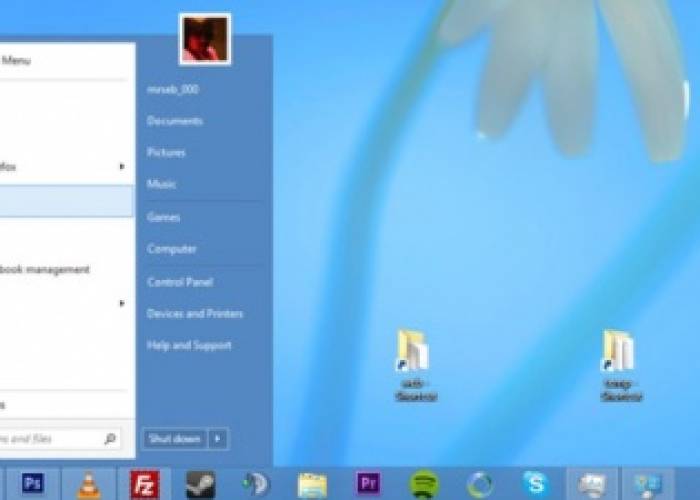
Task: Click the printer-like taskbar icon next to Skype
Action: (x=592, y=485)
